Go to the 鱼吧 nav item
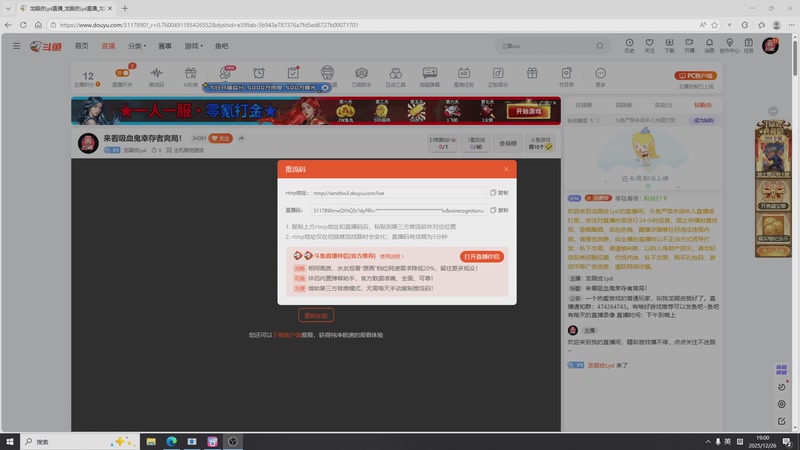The height and width of the screenshot is (450, 800). 221,46
